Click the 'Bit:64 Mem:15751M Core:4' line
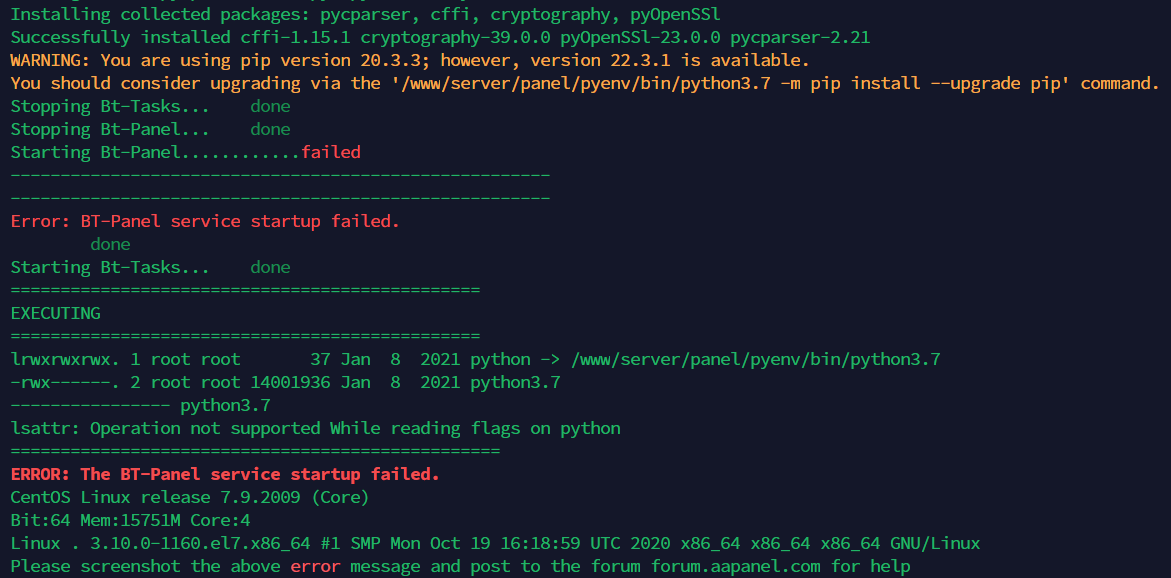The height and width of the screenshot is (578, 1171). pos(130,520)
